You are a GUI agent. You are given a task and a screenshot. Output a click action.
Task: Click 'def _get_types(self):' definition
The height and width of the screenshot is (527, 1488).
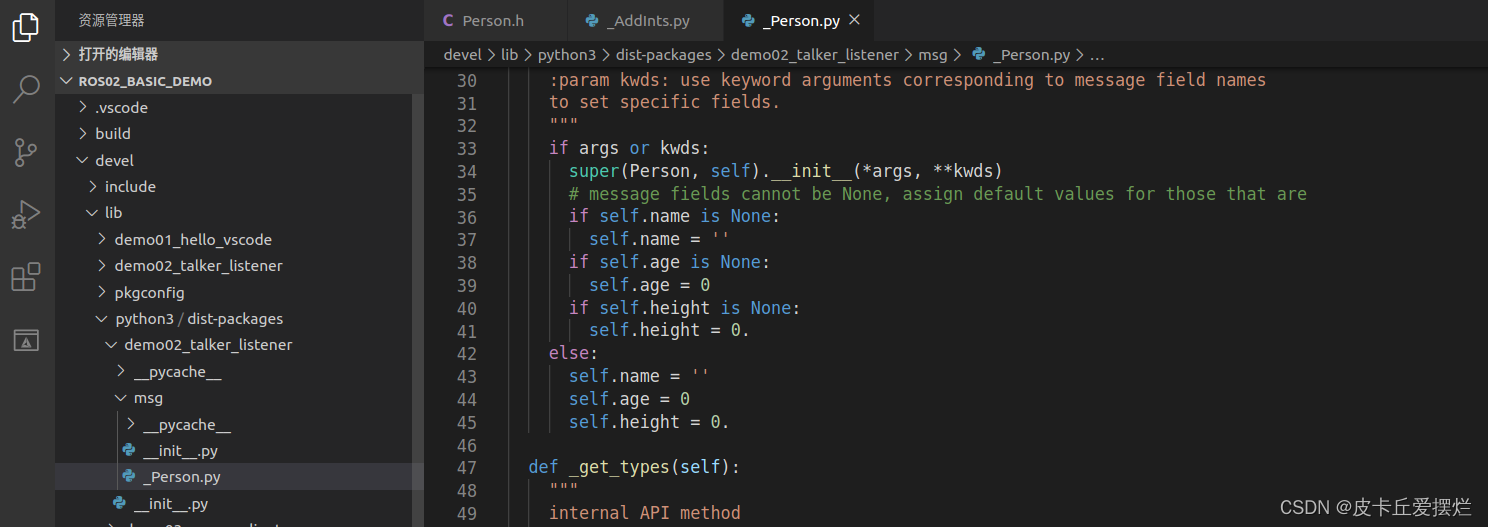634,467
